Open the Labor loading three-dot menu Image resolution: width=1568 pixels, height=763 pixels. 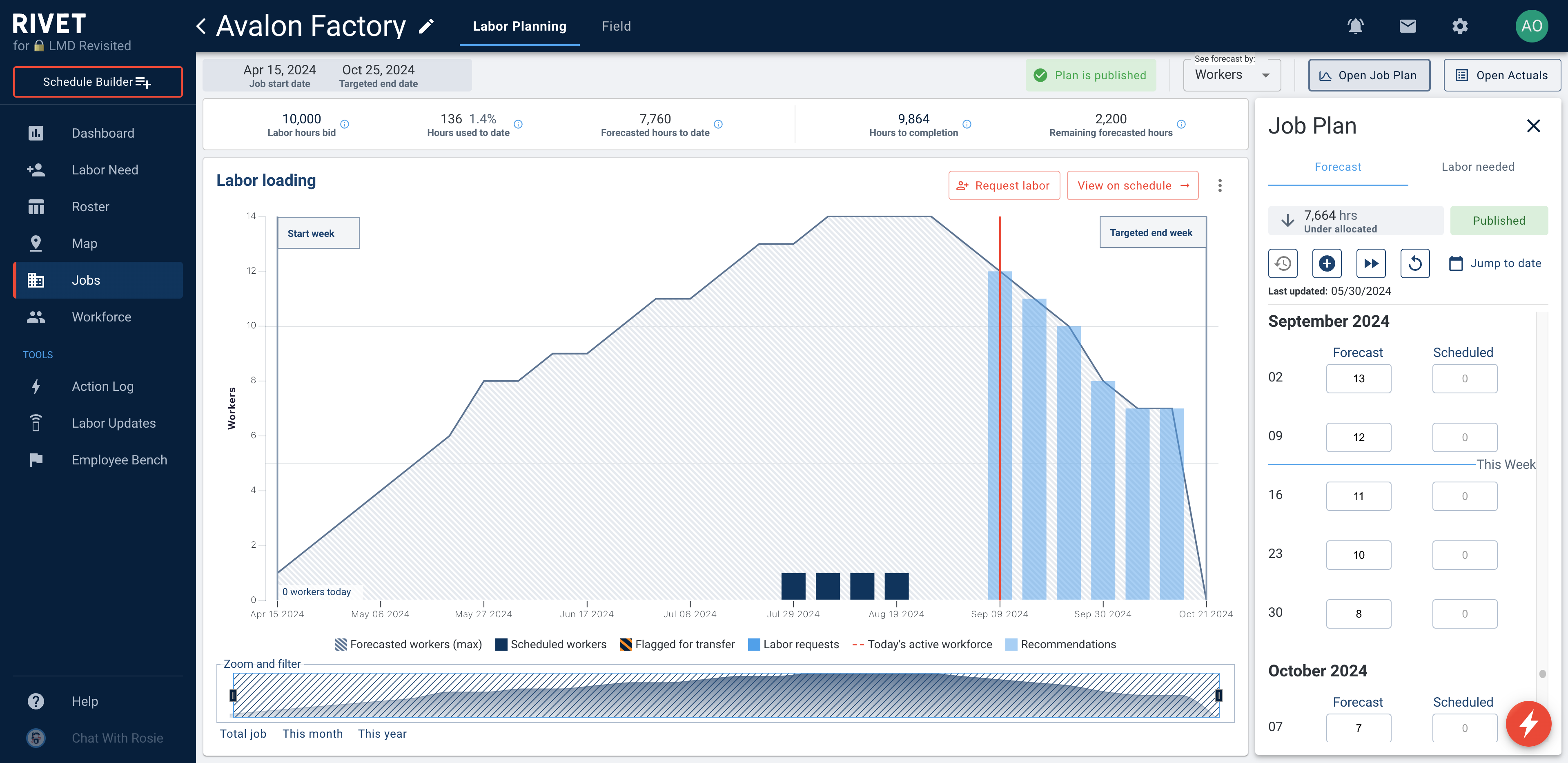tap(1220, 186)
